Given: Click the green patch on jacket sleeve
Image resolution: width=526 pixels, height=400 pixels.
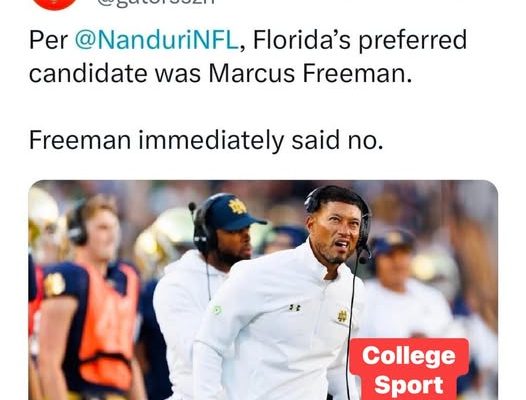Looking at the screenshot, I should click(x=217, y=310).
